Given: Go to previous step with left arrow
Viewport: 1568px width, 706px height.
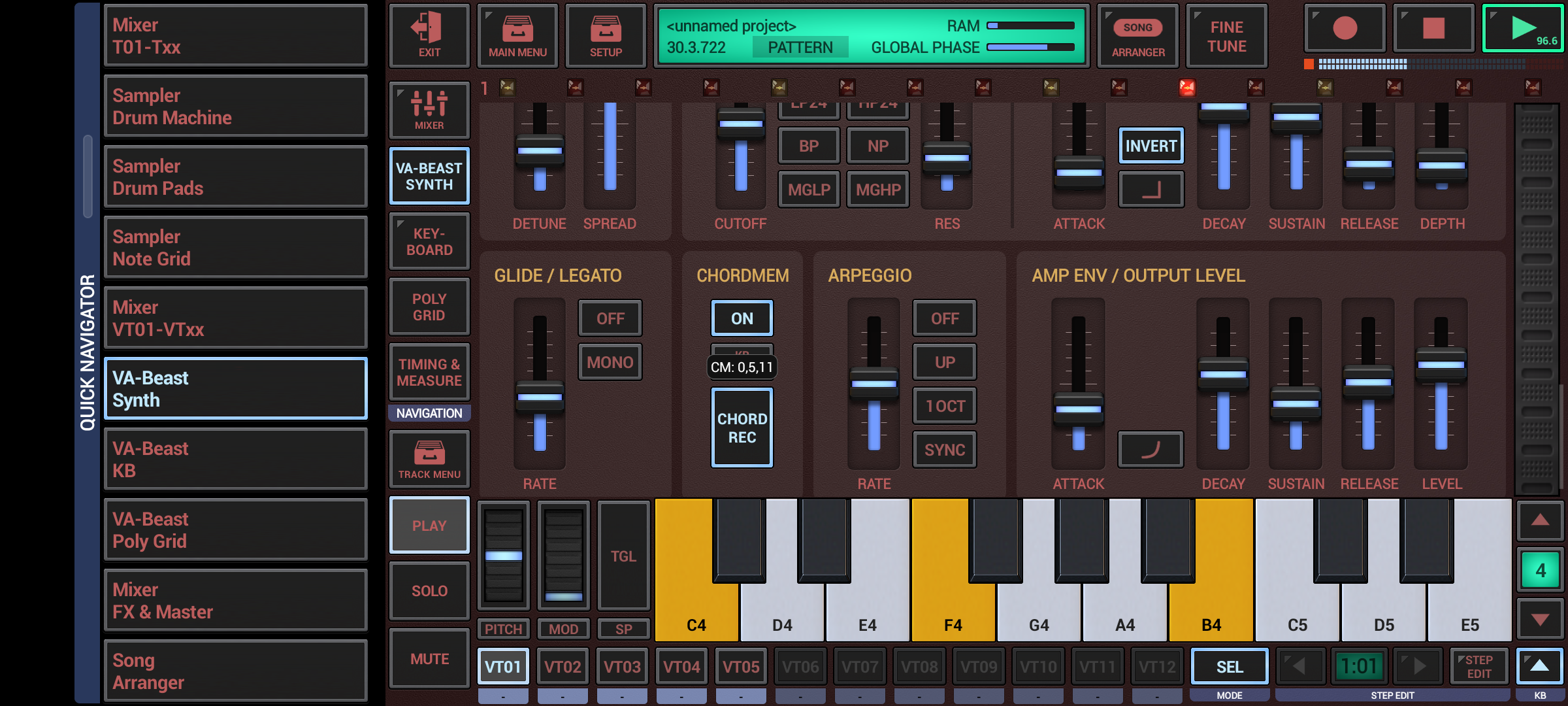Looking at the screenshot, I should (x=1300, y=666).
